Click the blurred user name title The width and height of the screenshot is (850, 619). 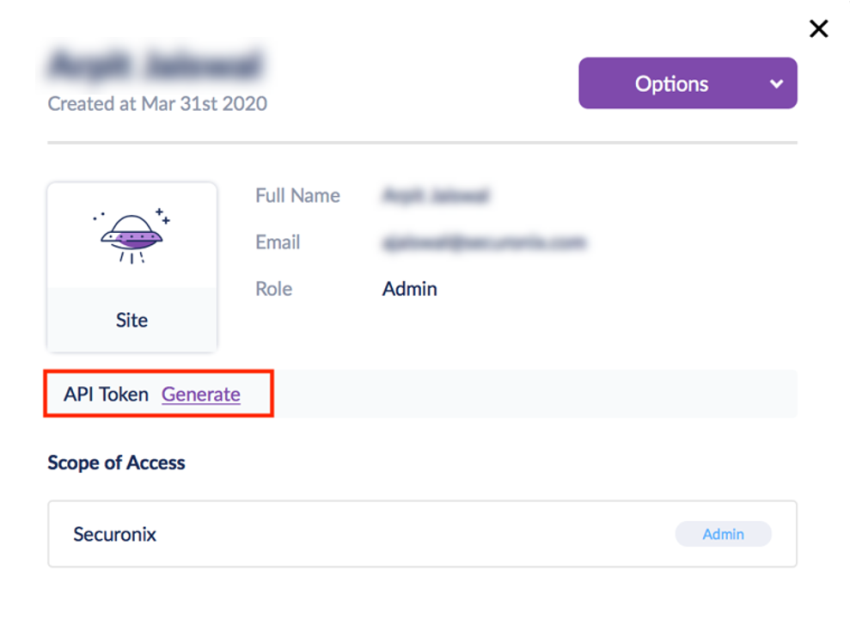tap(156, 66)
